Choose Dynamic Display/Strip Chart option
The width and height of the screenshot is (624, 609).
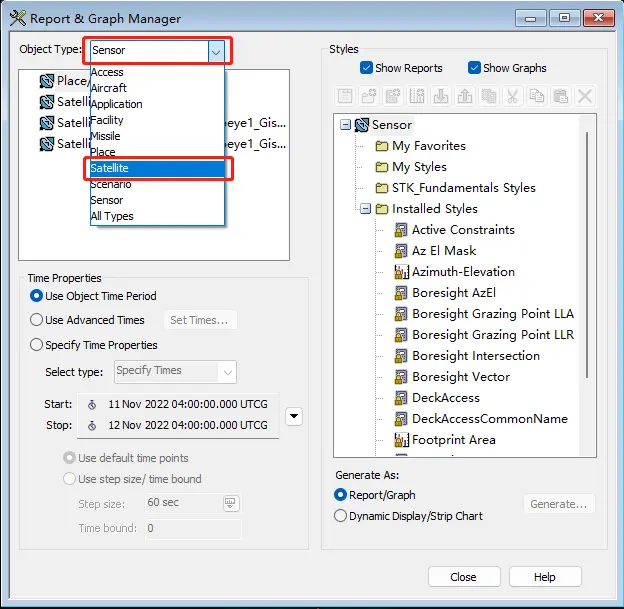(x=340, y=516)
